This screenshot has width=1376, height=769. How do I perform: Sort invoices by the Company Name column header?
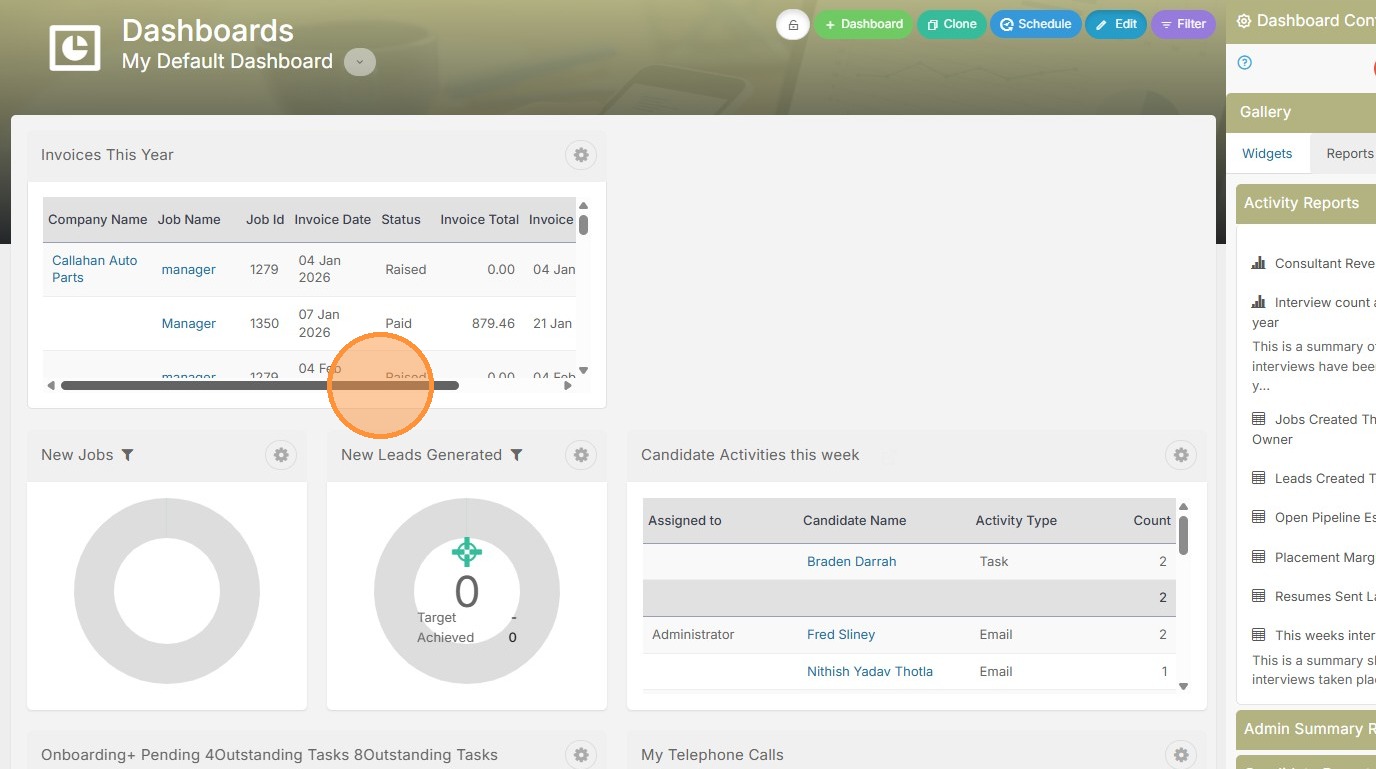(x=98, y=220)
